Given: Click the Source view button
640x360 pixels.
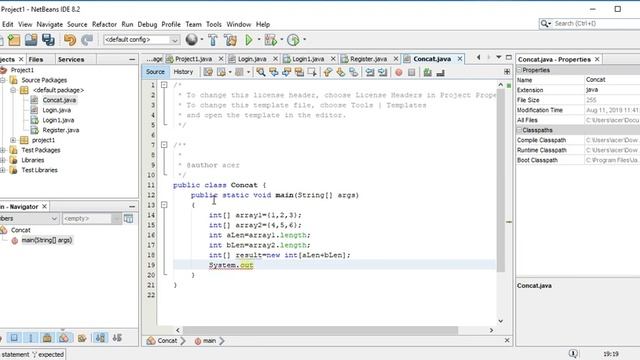Looking at the screenshot, I should point(155,72).
